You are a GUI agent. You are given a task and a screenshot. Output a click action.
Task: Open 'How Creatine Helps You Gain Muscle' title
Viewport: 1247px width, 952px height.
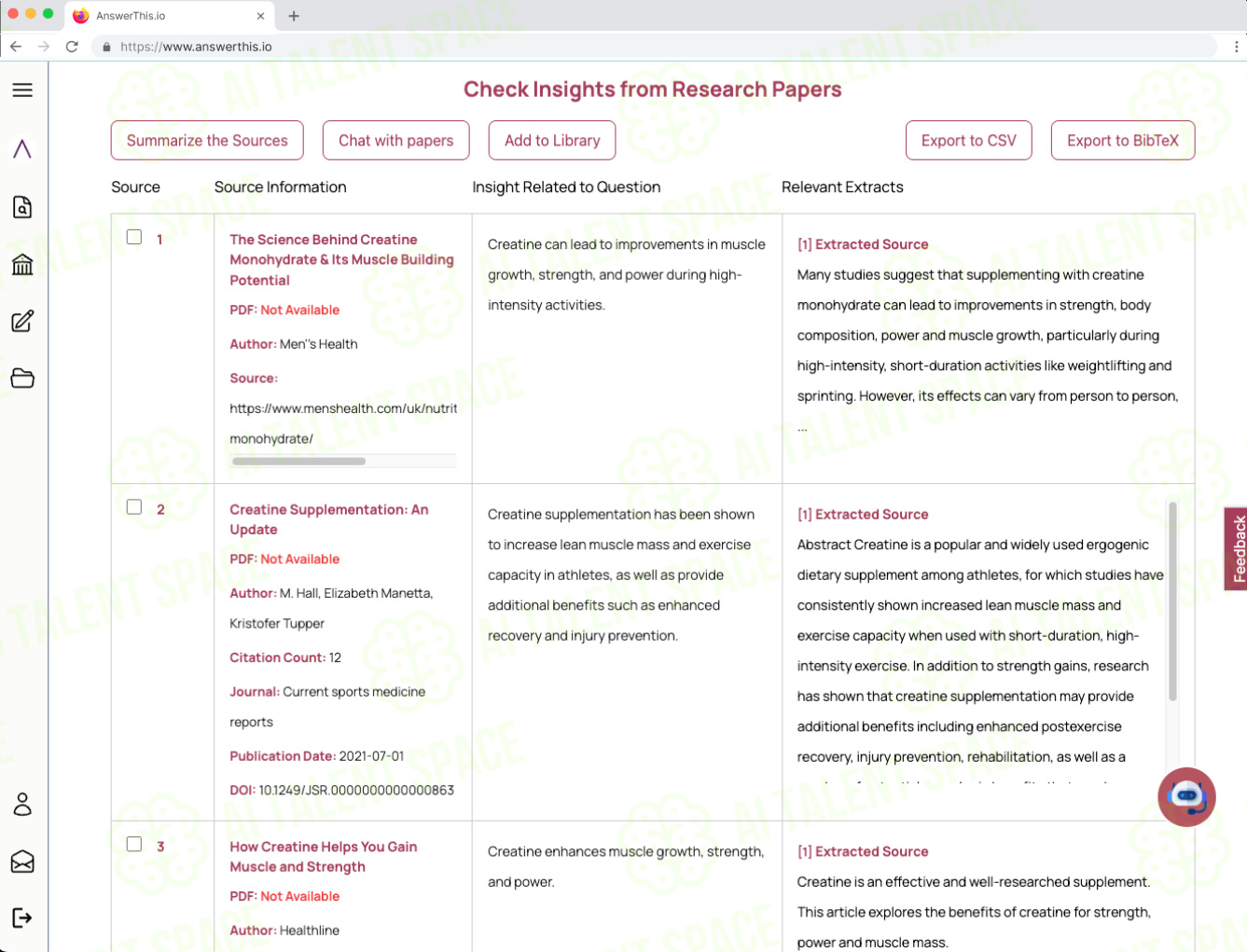pyautogui.click(x=324, y=856)
